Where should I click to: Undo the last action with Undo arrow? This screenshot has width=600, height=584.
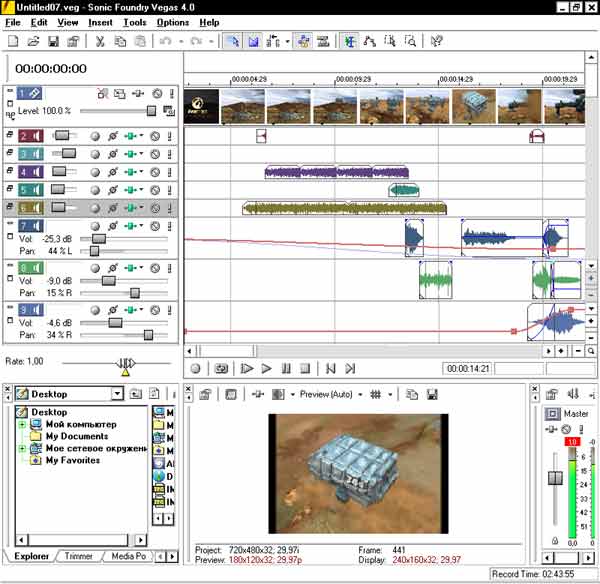point(165,41)
